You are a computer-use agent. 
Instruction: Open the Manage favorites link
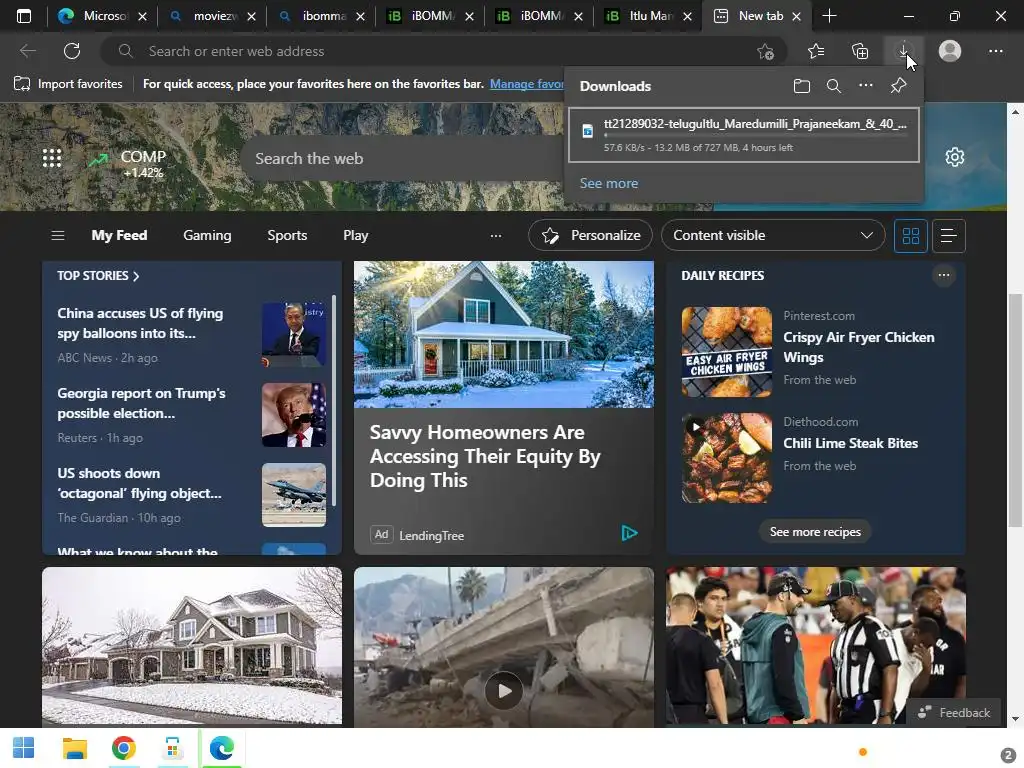[x=527, y=84]
